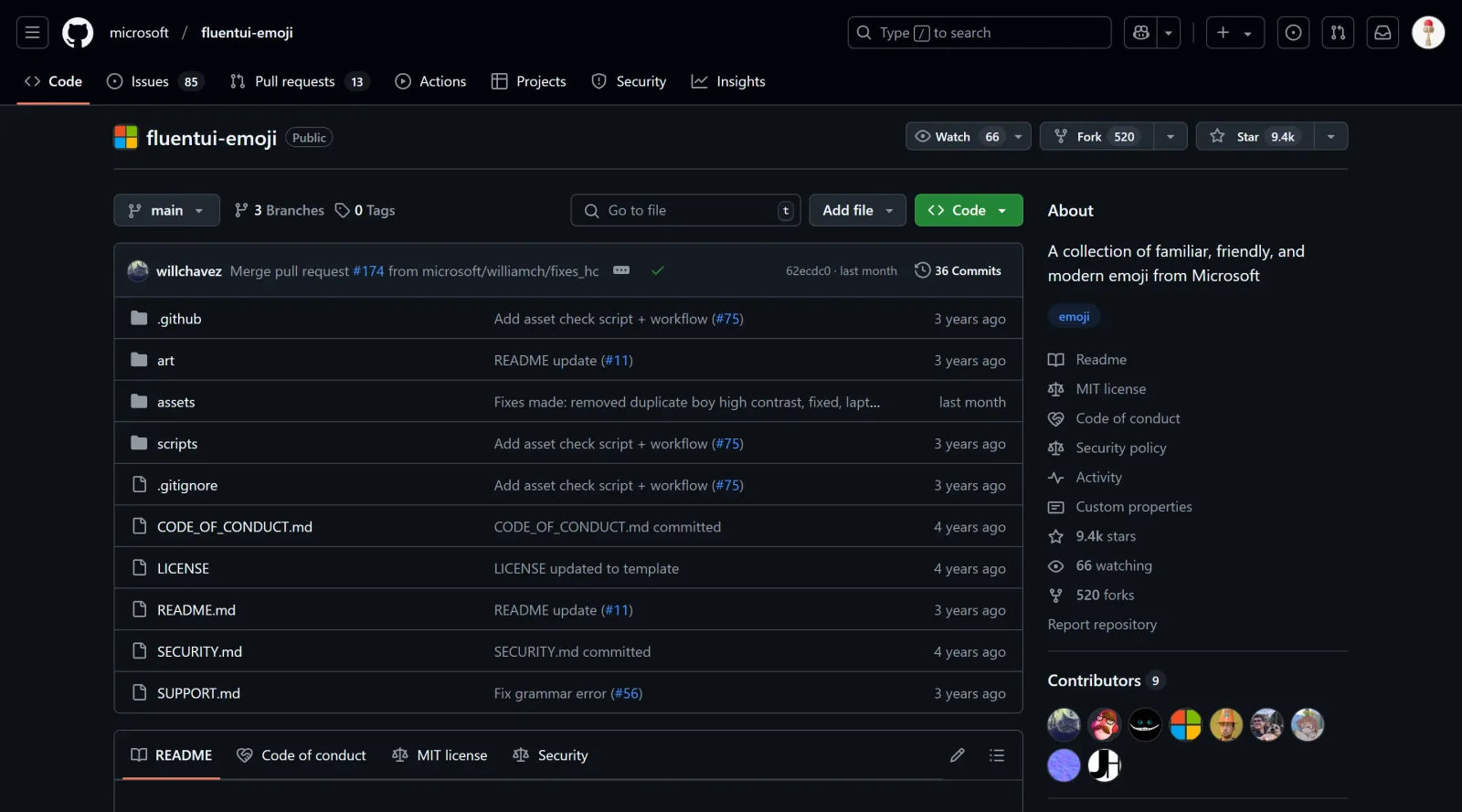
Task: Open the Actions tab
Action: 430,81
